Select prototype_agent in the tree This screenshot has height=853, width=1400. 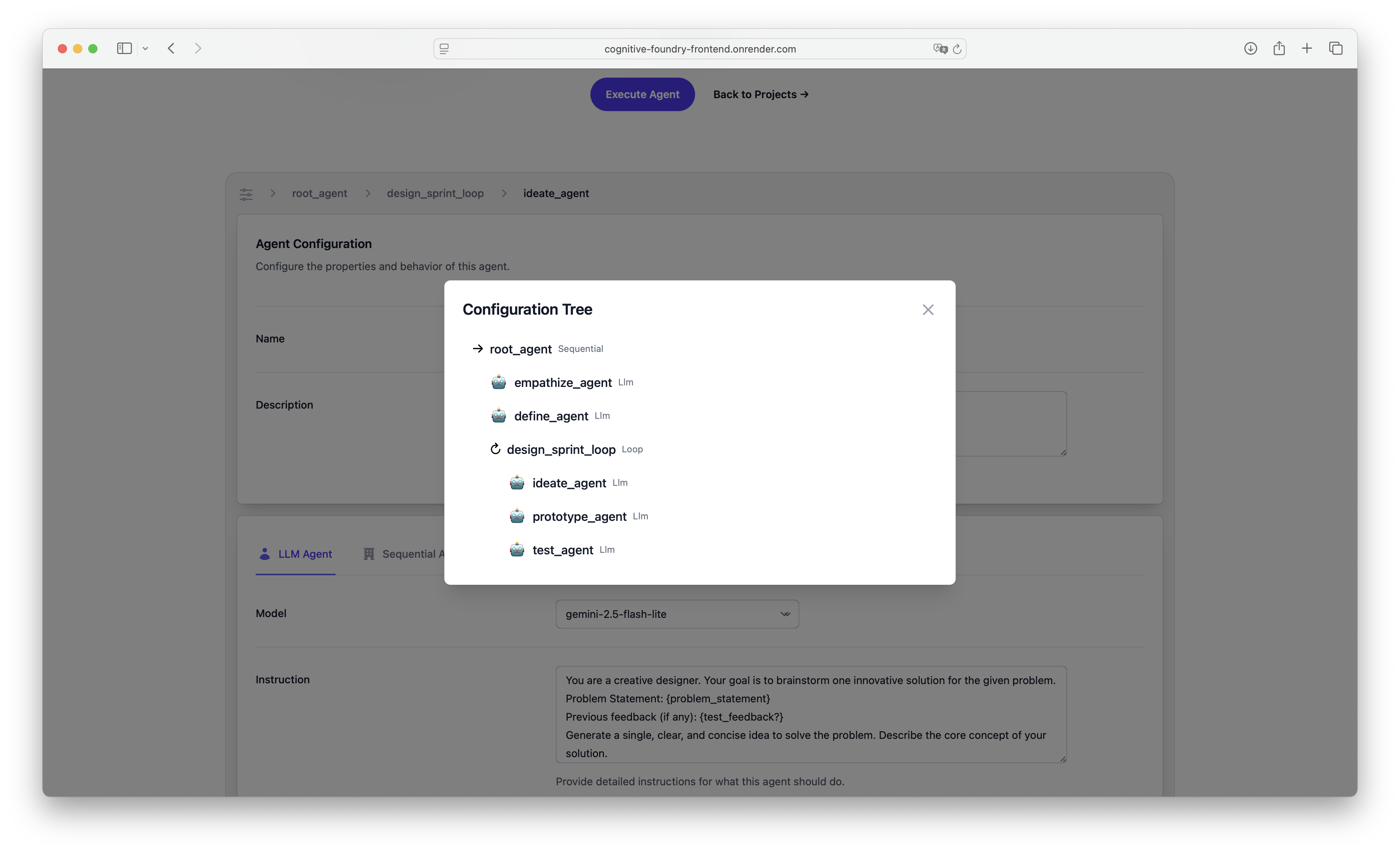pyautogui.click(x=579, y=517)
